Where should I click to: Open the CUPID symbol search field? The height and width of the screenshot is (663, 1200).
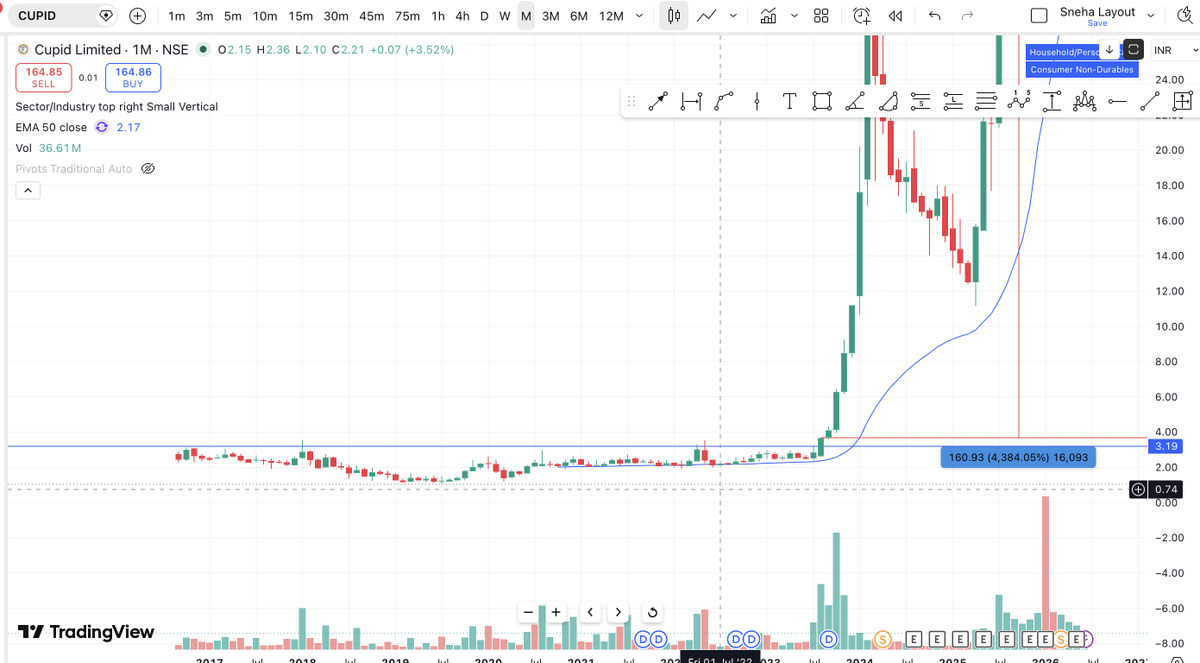pos(62,16)
